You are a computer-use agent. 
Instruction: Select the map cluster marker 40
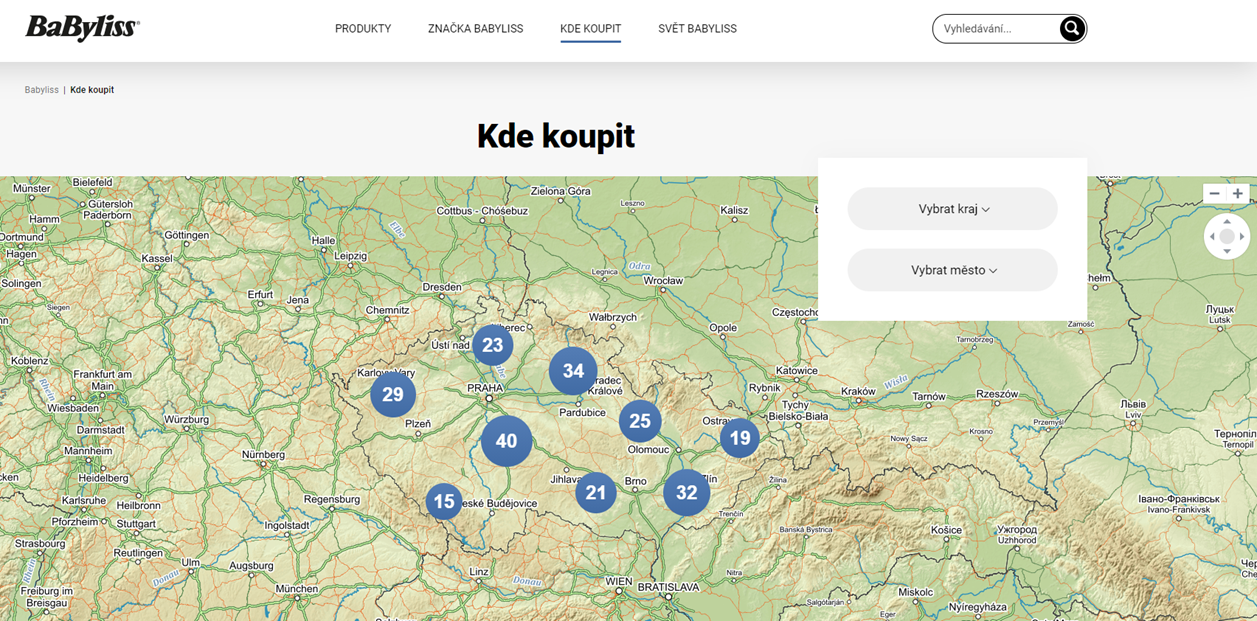[x=506, y=441]
